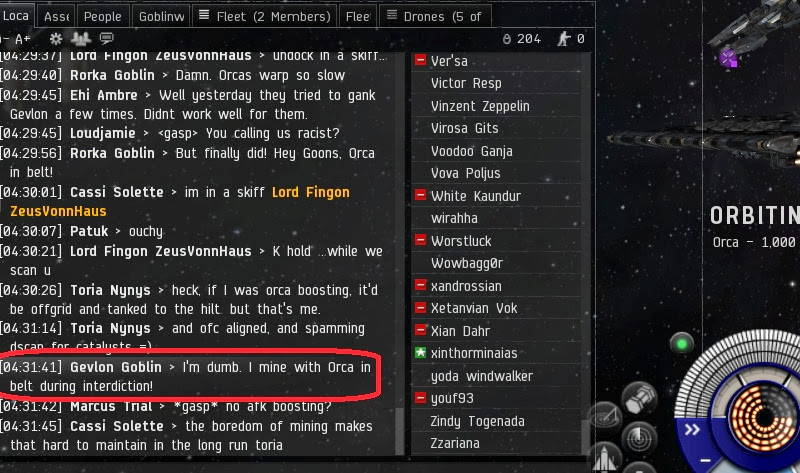Click the purple target bracket icon in space
This screenshot has width=800, height=473.
pyautogui.click(x=729, y=58)
